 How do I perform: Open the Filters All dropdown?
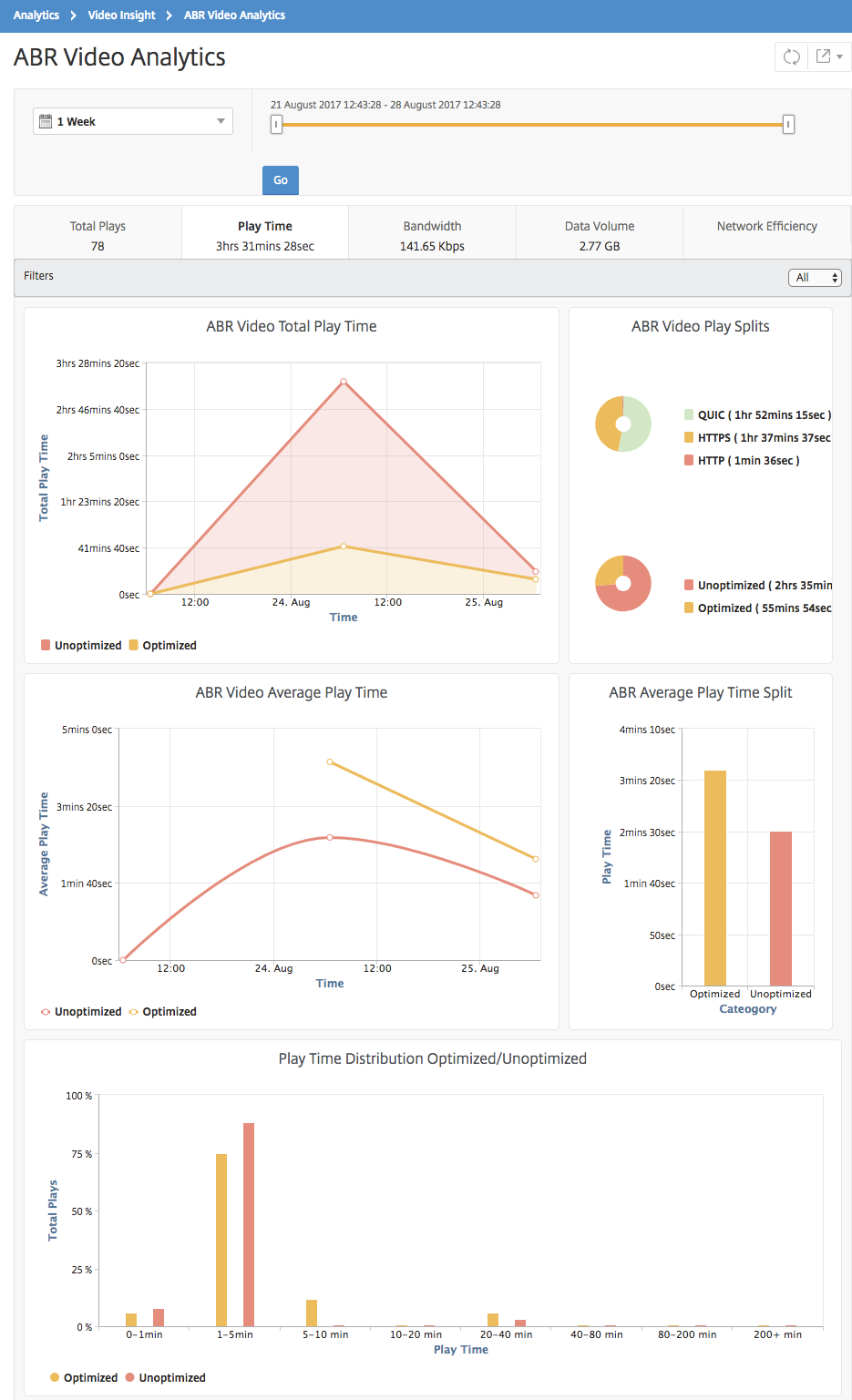815,278
